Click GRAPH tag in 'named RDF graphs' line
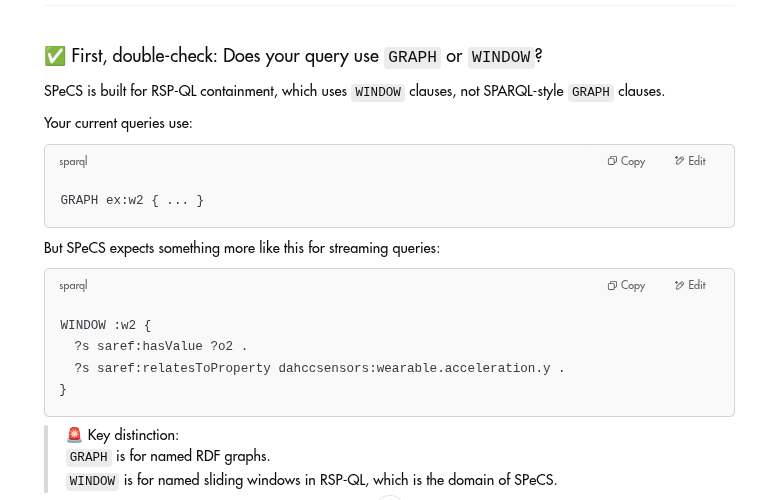Image resolution: width=778 pixels, height=500 pixels. (x=88, y=456)
